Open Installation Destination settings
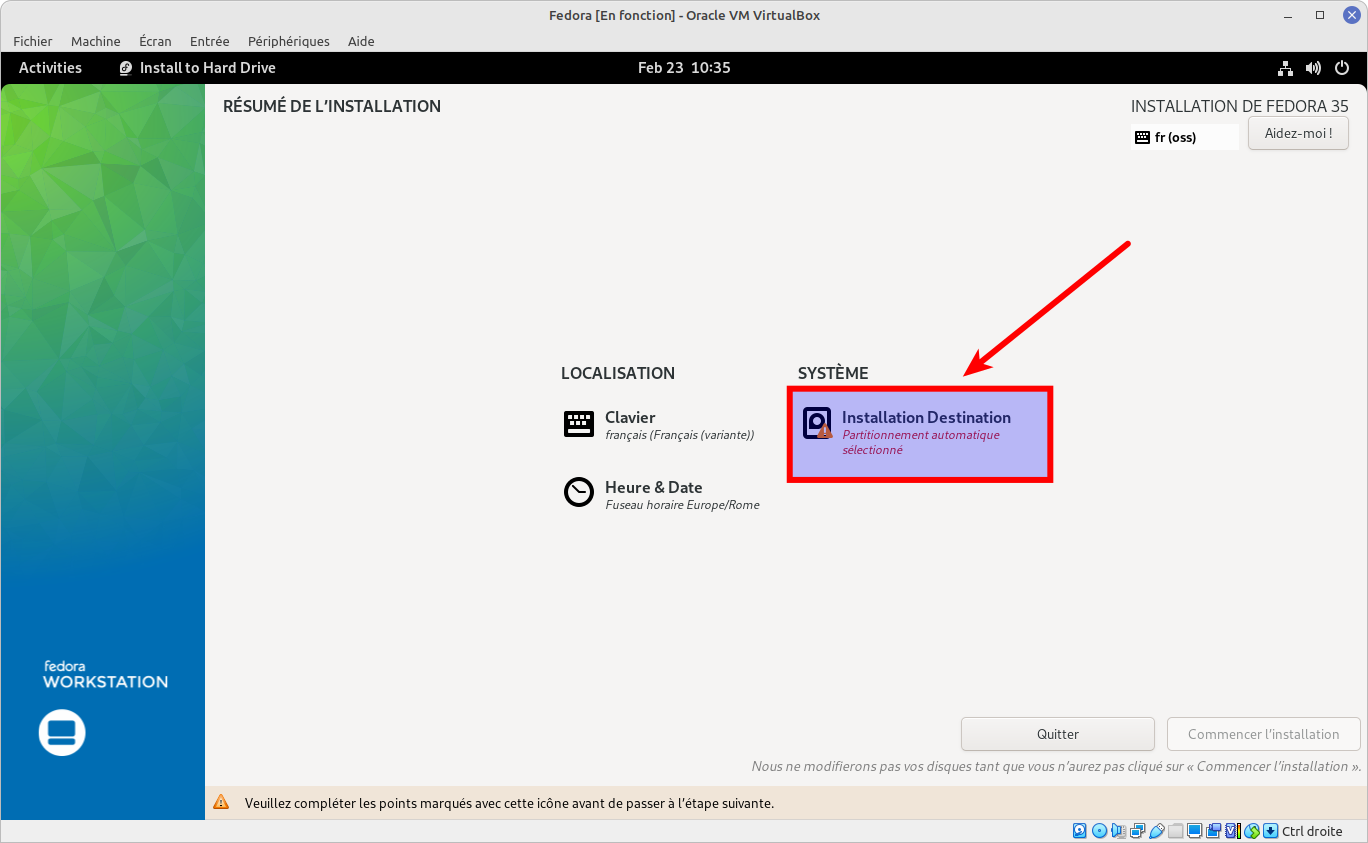1368x843 pixels. [920, 434]
